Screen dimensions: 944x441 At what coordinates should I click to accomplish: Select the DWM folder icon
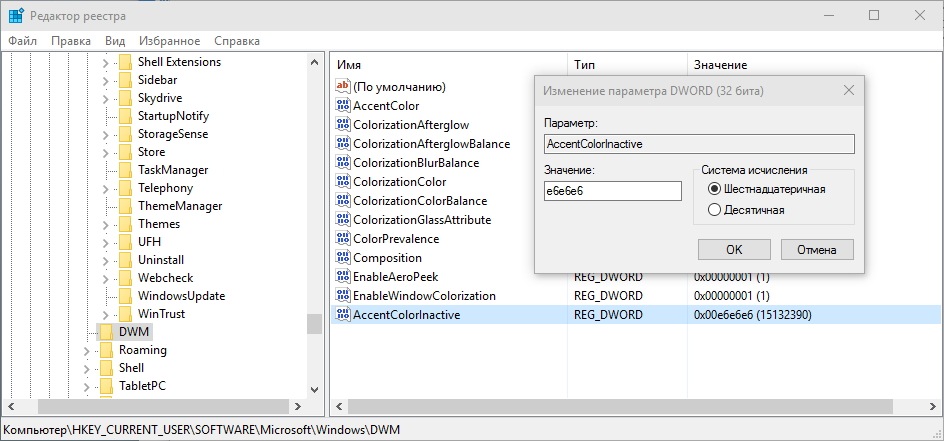coord(106,332)
